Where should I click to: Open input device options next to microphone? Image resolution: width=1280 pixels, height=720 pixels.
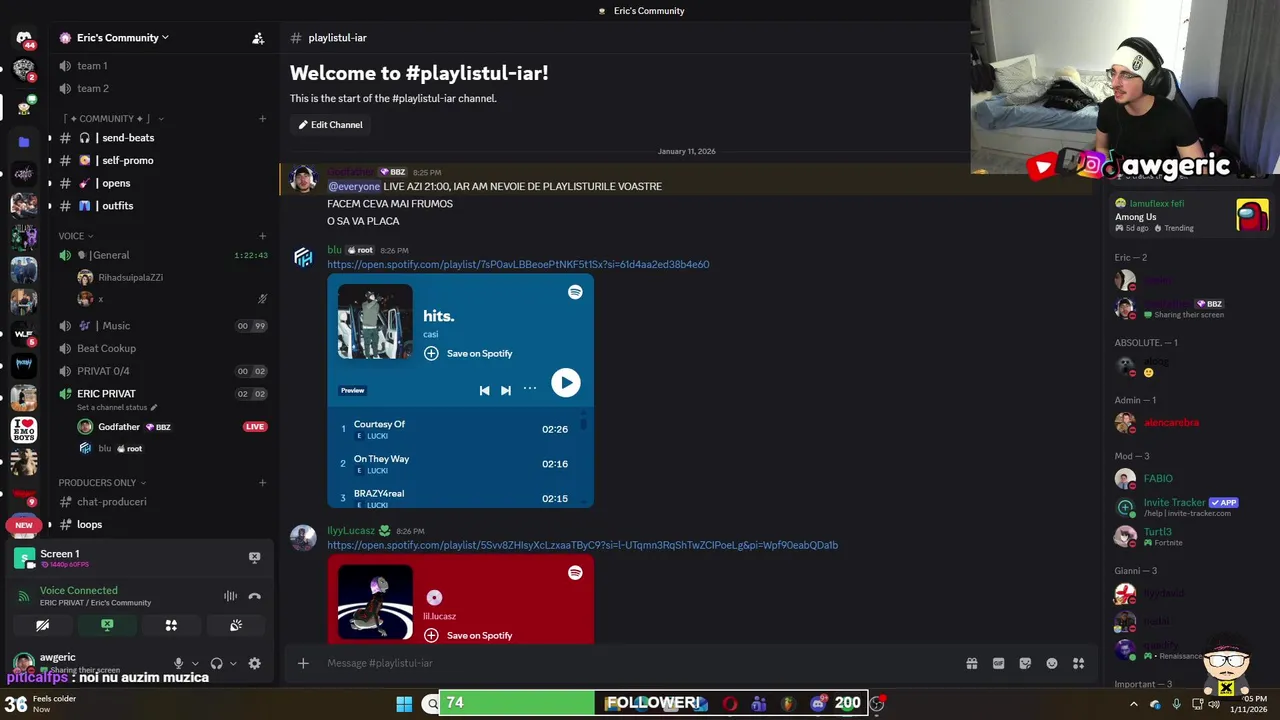click(x=194, y=663)
